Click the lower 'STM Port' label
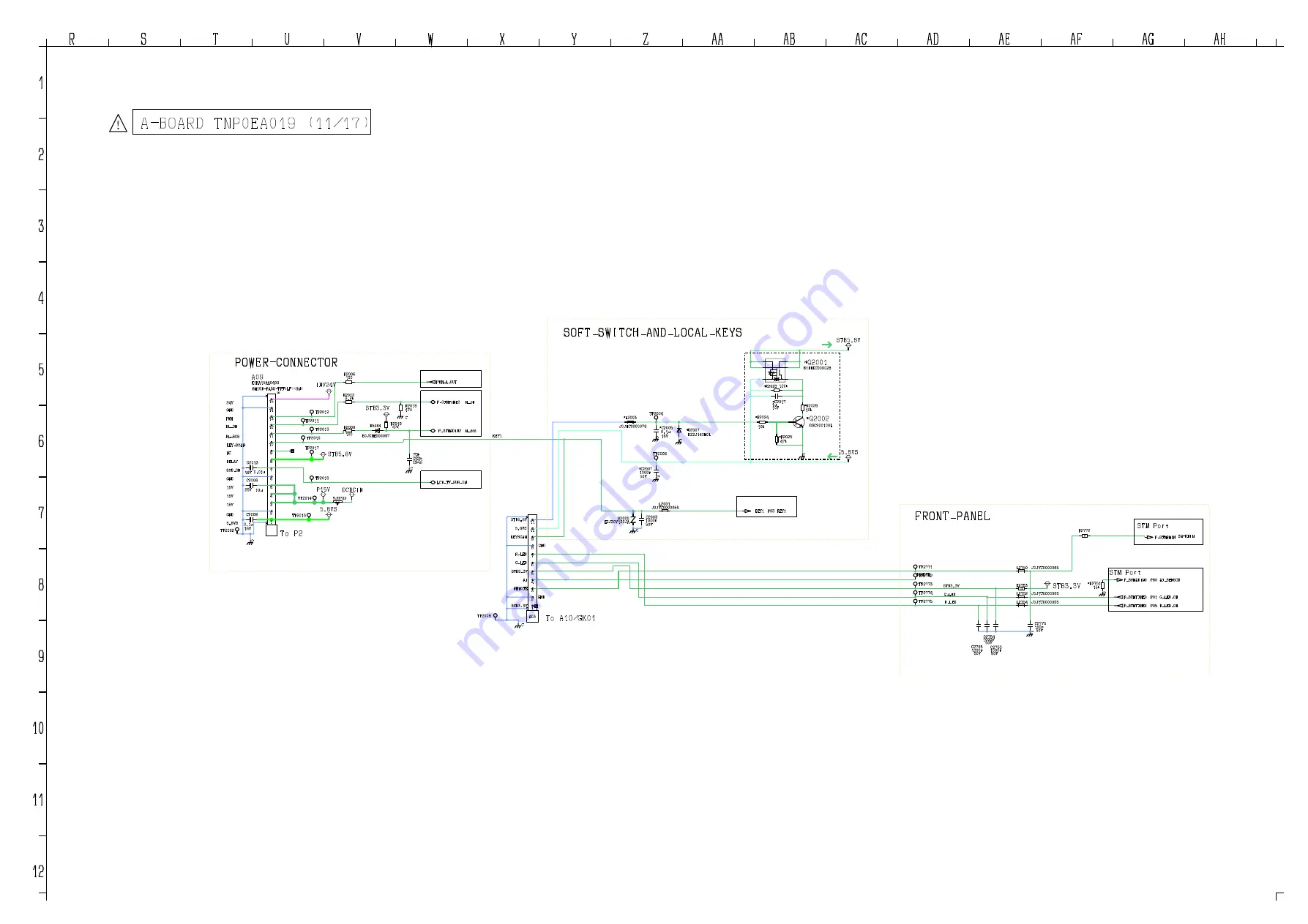 click(1125, 573)
